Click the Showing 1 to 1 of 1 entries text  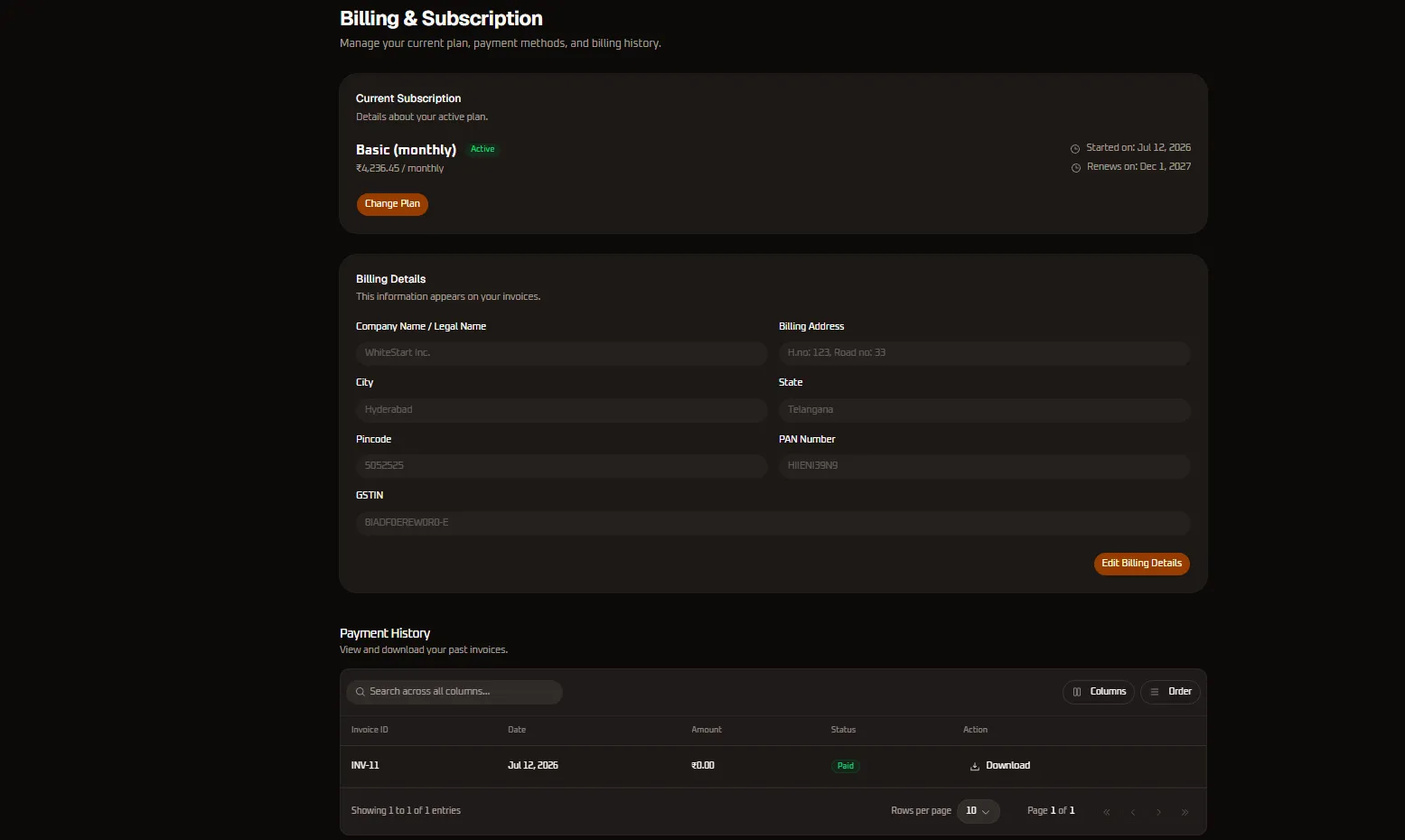tap(406, 811)
